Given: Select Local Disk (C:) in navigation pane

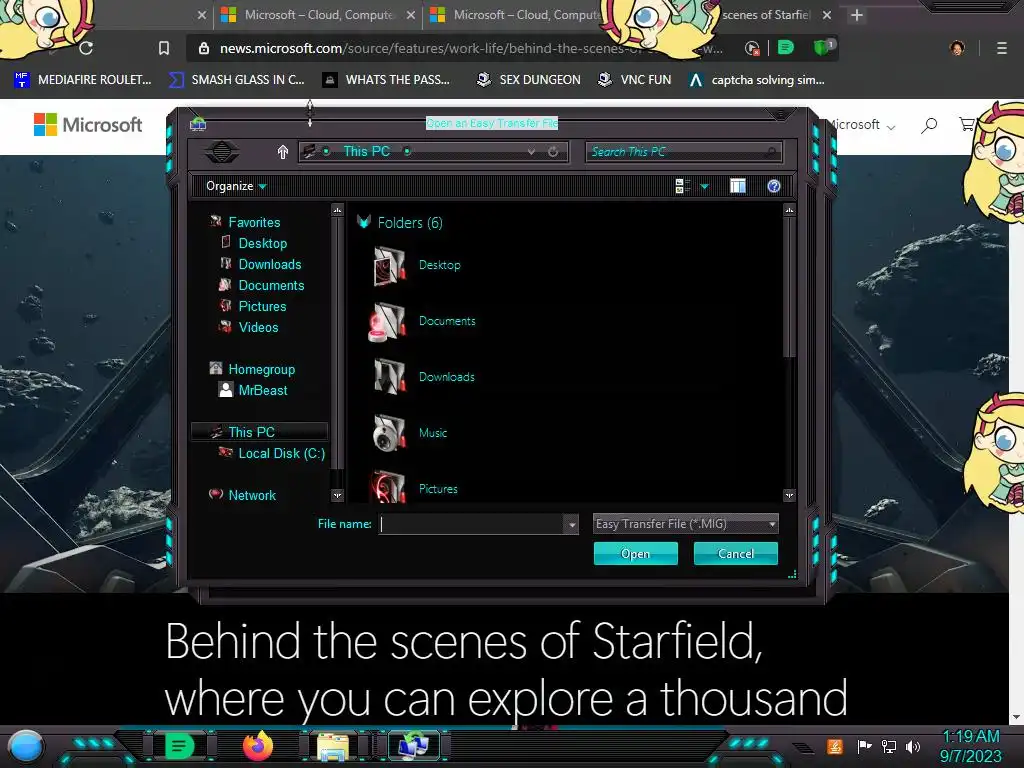Looking at the screenshot, I should (x=281, y=453).
